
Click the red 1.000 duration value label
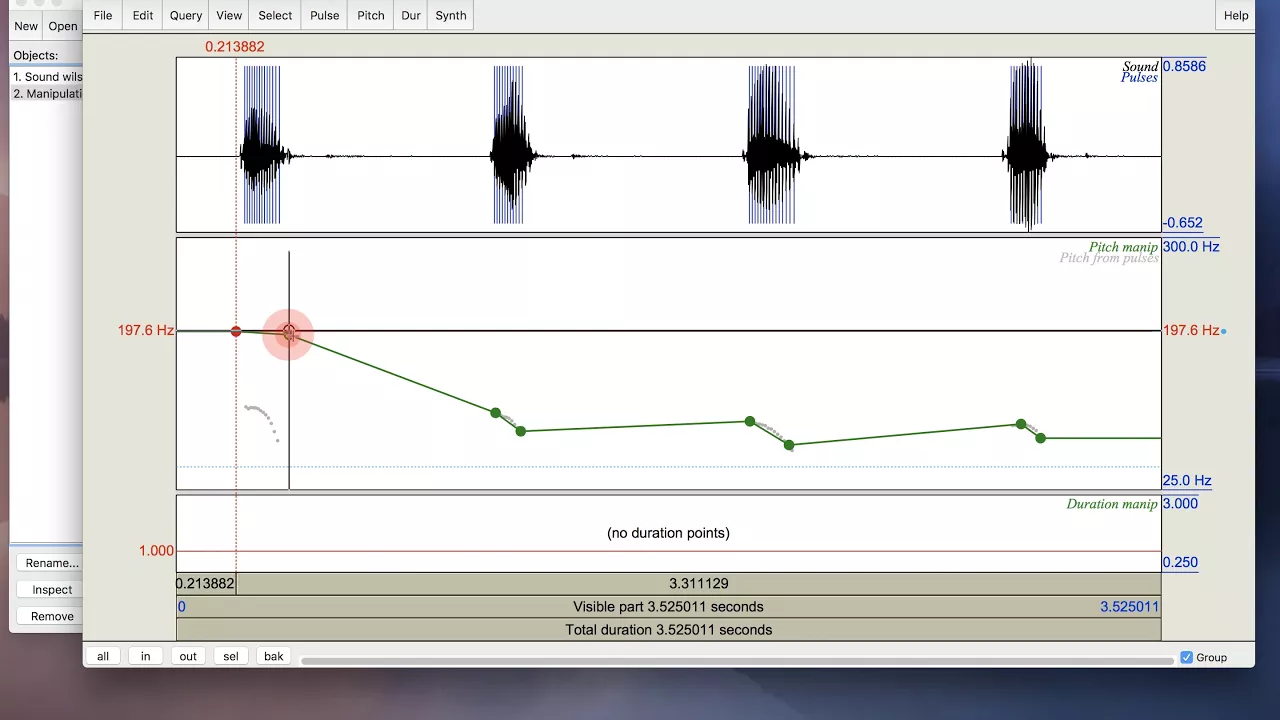pyautogui.click(x=156, y=551)
